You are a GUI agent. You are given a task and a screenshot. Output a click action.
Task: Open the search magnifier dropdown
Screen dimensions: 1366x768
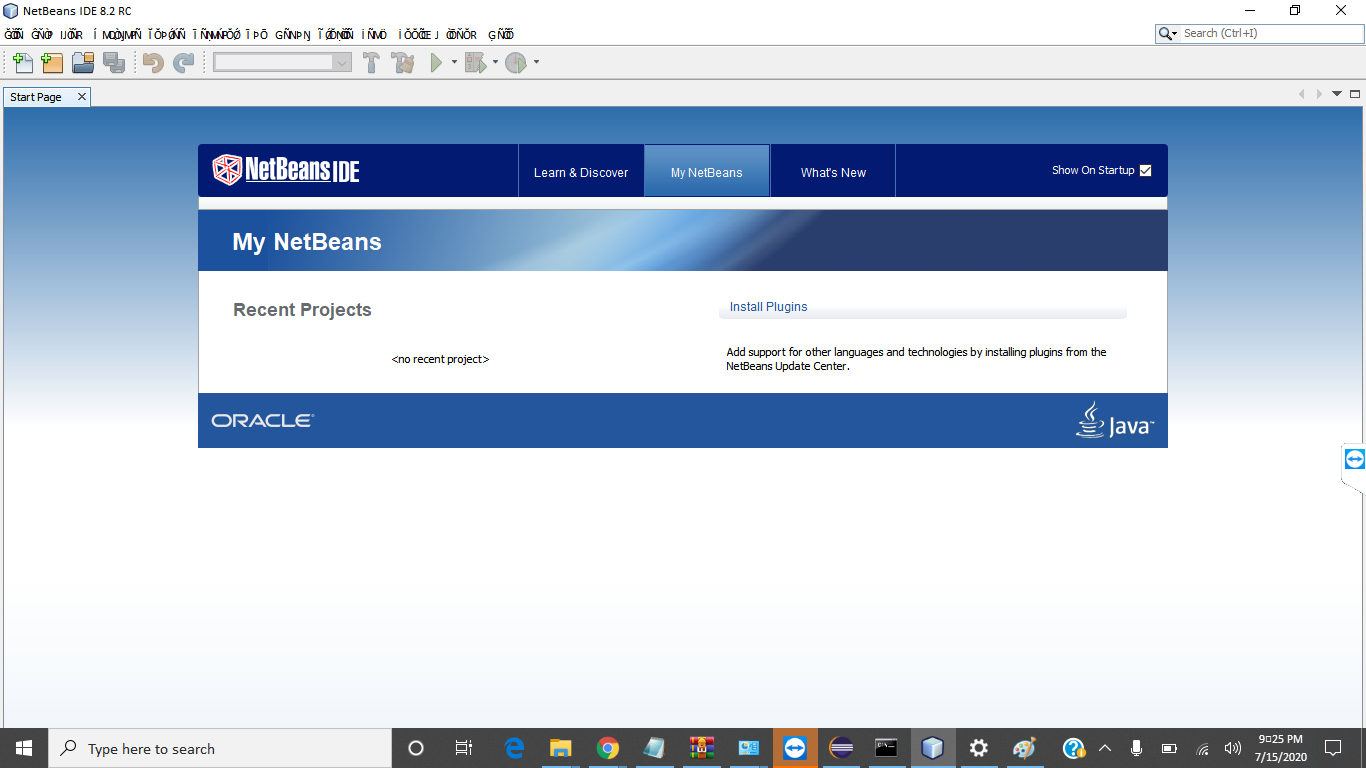[x=1168, y=33]
